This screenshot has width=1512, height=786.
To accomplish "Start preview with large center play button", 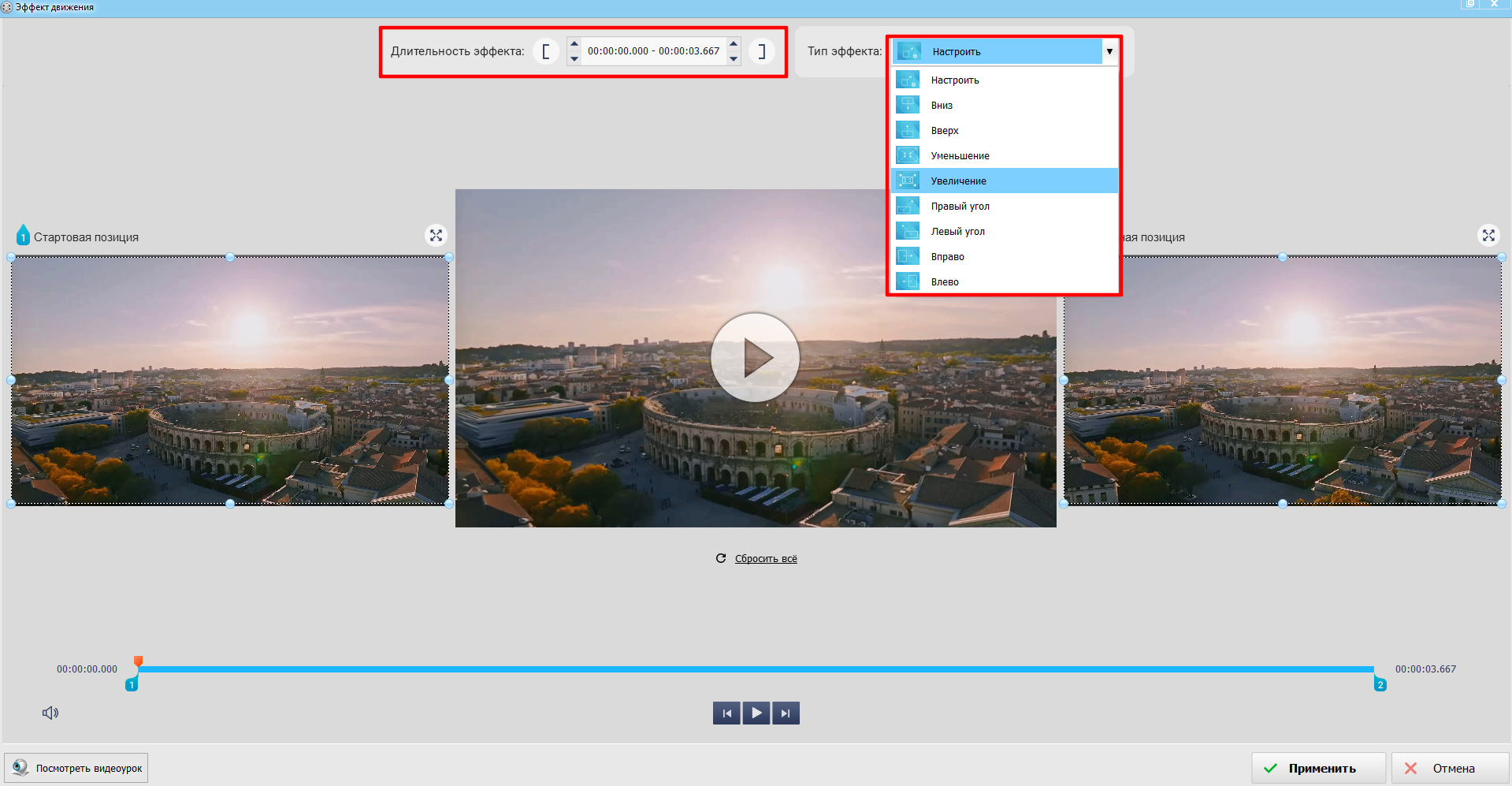I will click(x=755, y=358).
